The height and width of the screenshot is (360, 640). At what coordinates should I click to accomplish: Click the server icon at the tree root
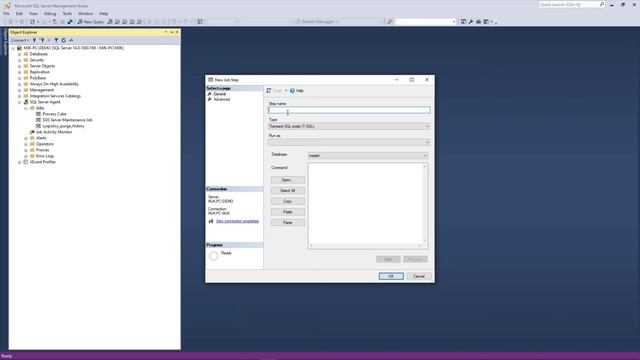[19, 48]
